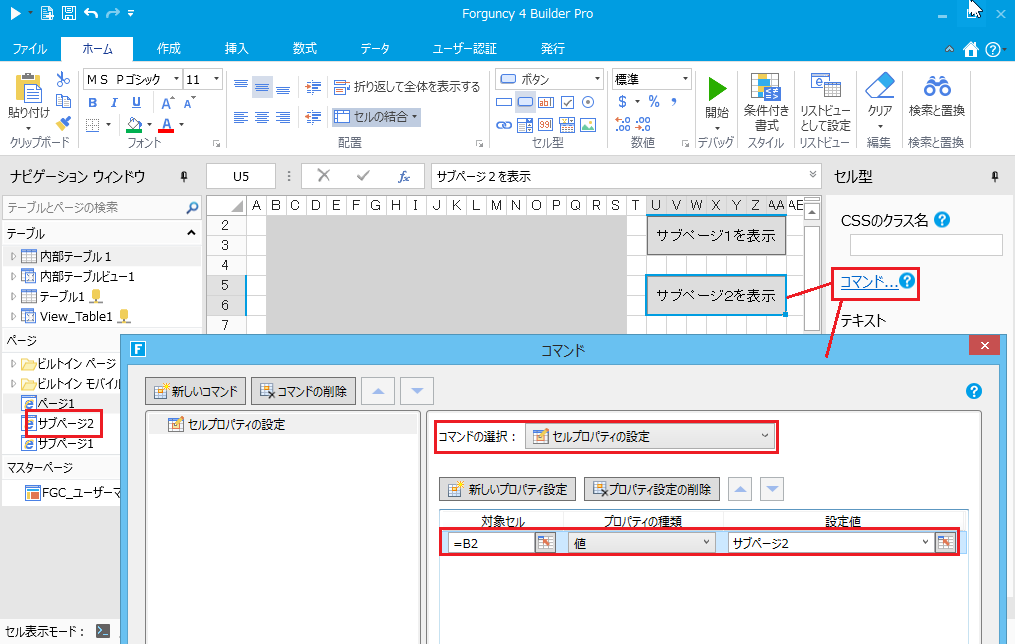The image size is (1015, 644).
Task: Open the ボタン cell type dropdown
Action: [x=597, y=79]
